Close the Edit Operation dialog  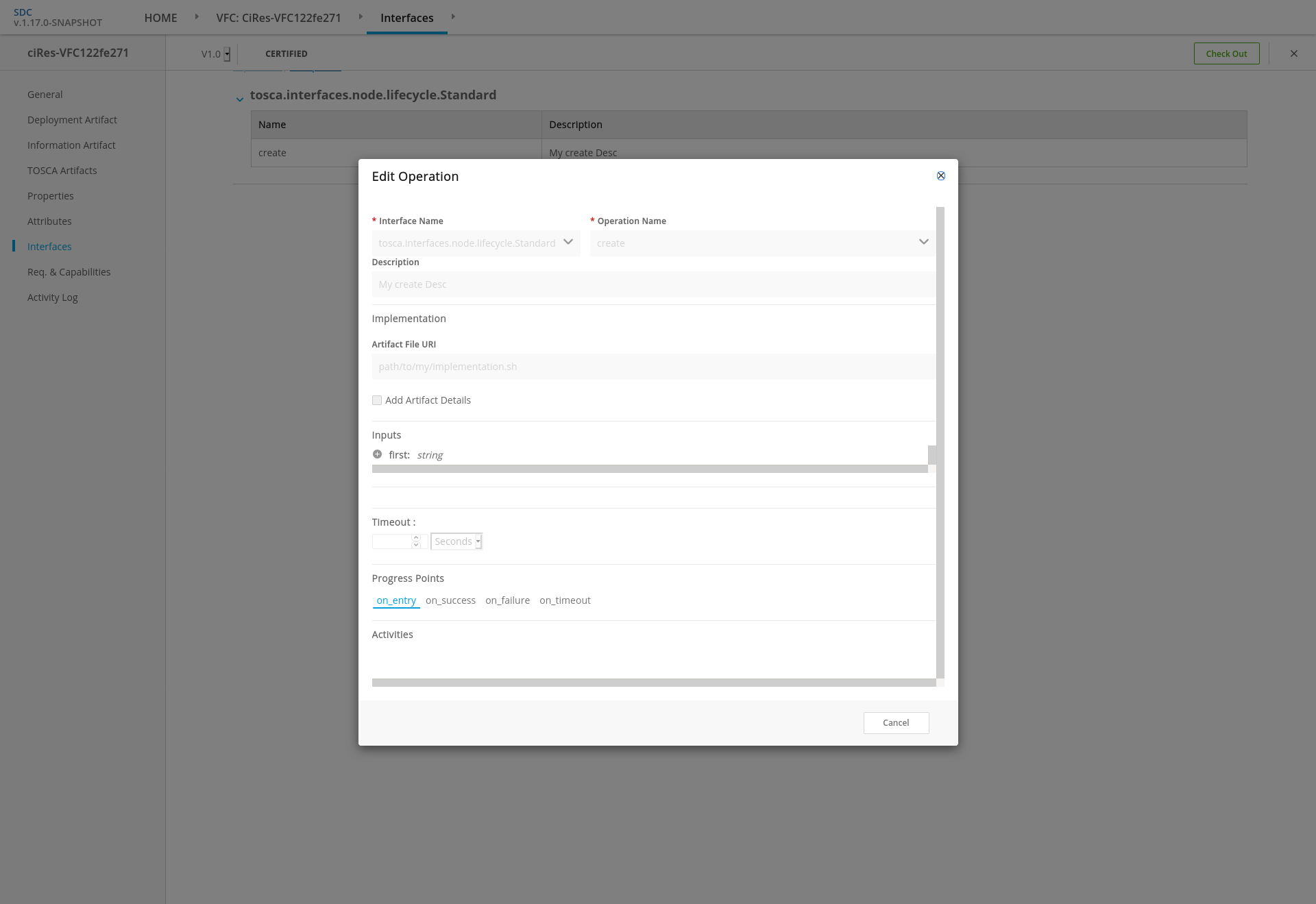pyautogui.click(x=940, y=176)
